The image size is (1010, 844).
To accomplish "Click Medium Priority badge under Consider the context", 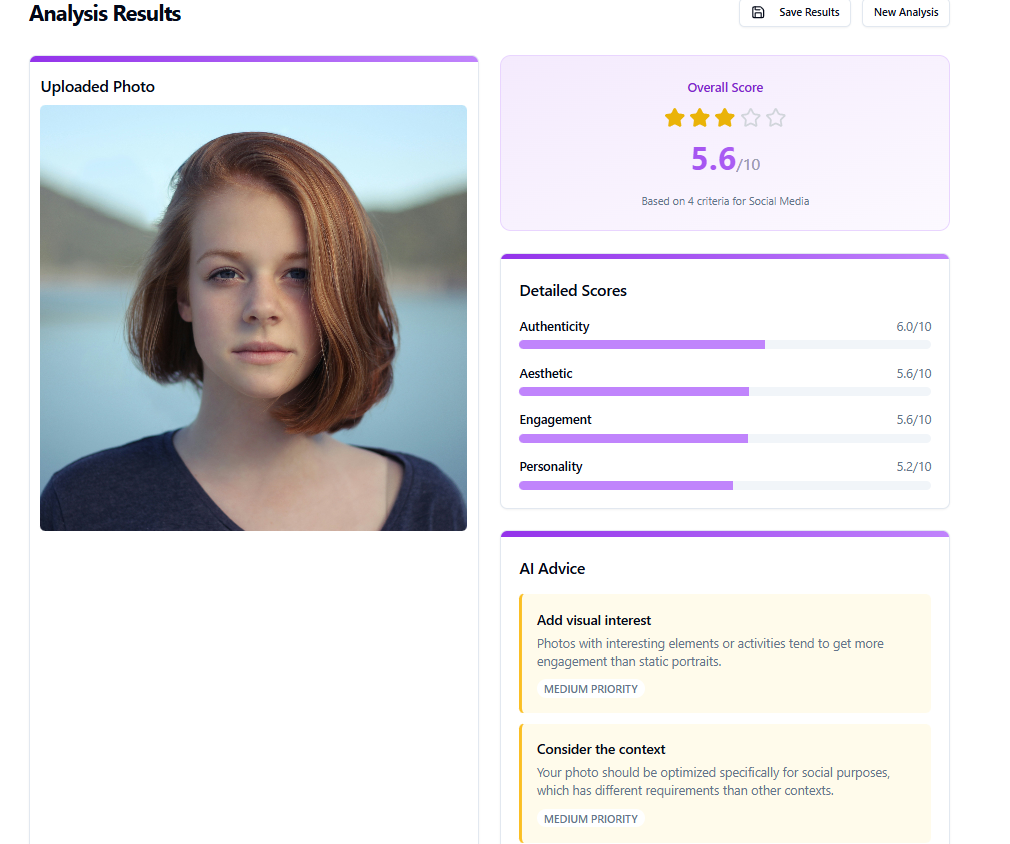I will coord(591,819).
